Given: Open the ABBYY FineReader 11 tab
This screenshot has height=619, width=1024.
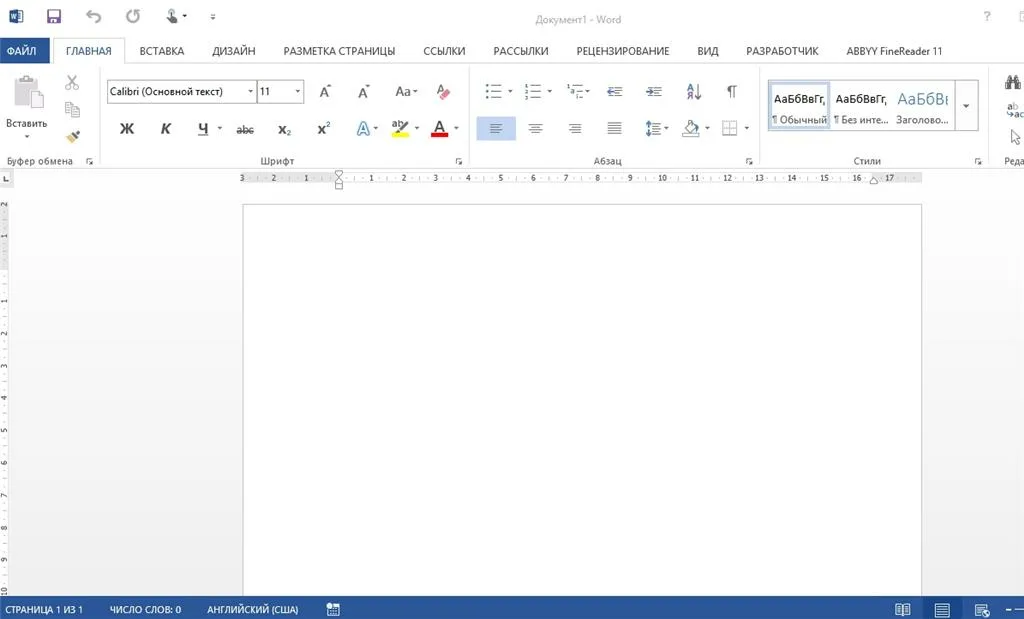Looking at the screenshot, I should (x=894, y=51).
